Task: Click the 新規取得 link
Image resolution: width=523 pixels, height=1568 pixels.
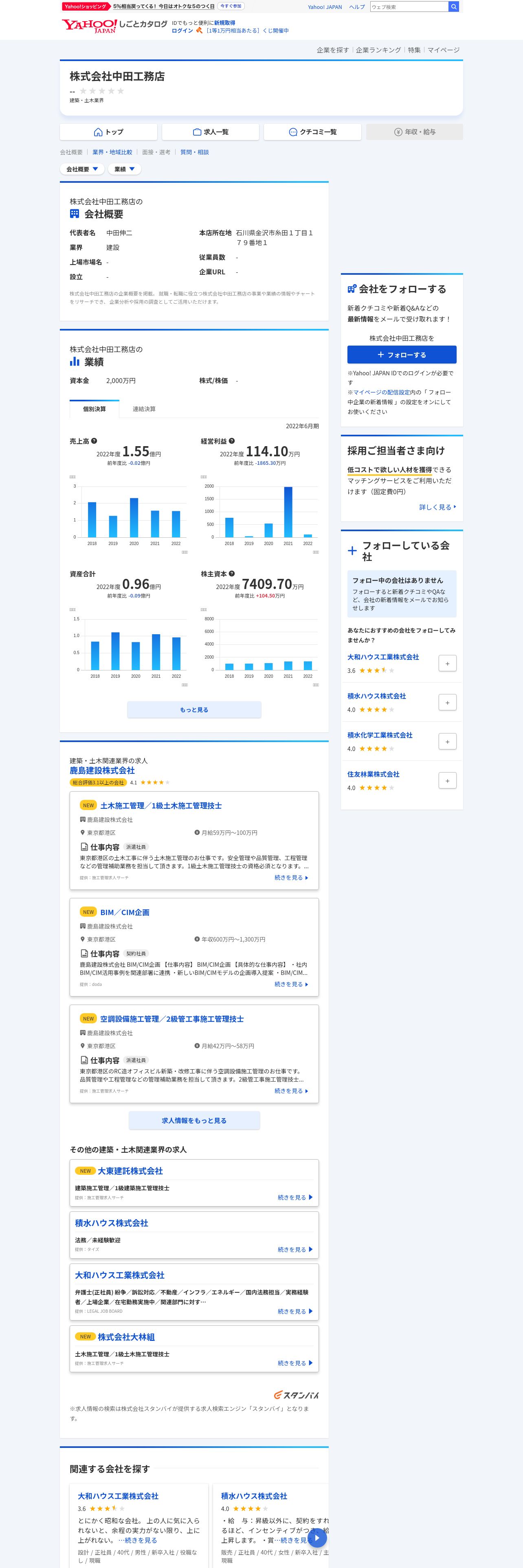Action: [x=225, y=22]
